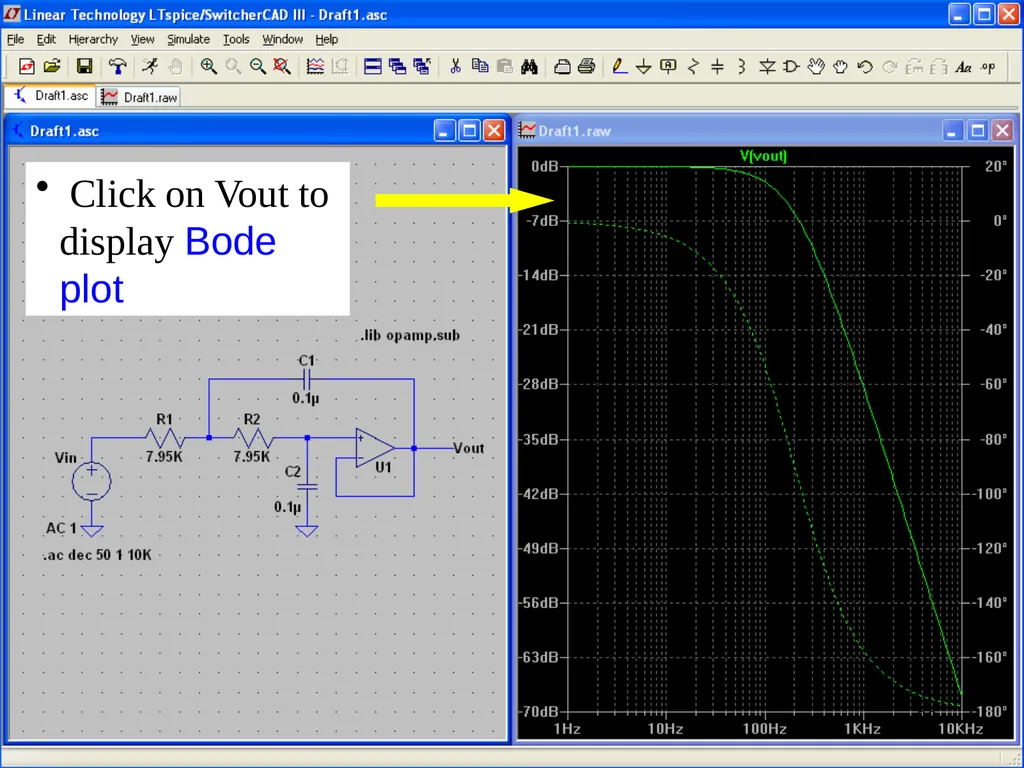The height and width of the screenshot is (768, 1024).
Task: Save the schematic with the floppy disk icon
Action: click(x=84, y=66)
